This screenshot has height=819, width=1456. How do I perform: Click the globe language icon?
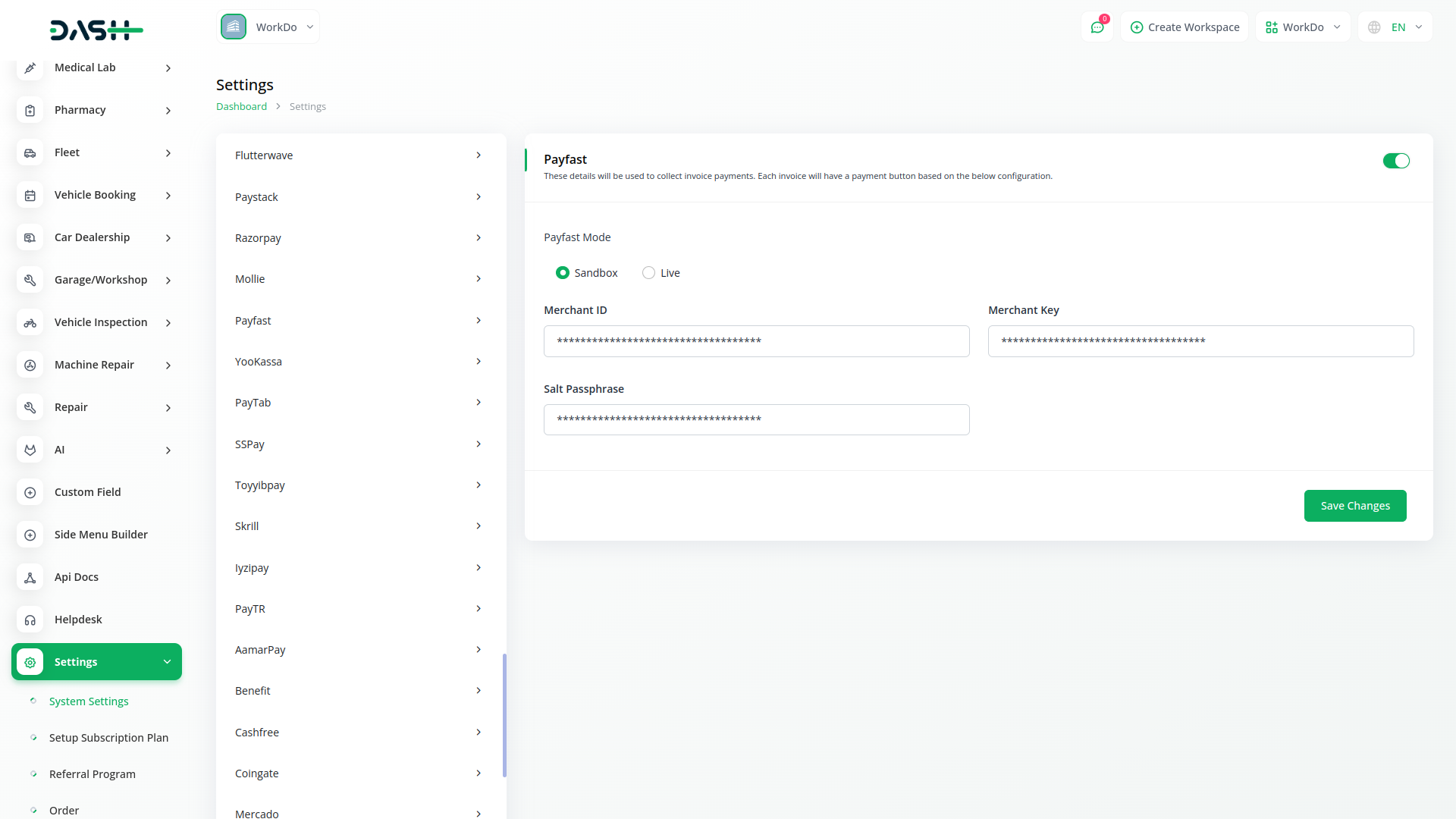(x=1374, y=27)
